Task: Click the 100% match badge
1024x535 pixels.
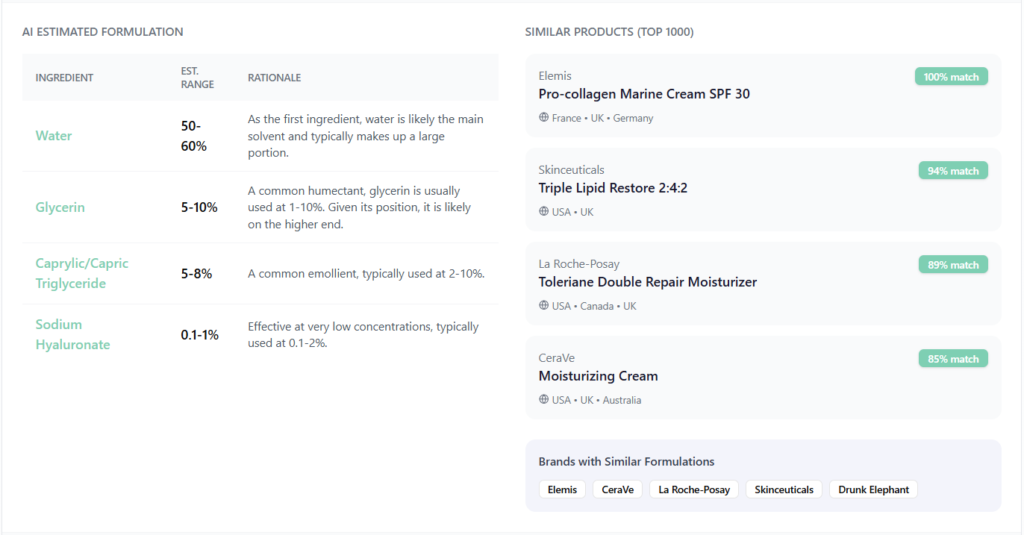Action: (x=951, y=77)
